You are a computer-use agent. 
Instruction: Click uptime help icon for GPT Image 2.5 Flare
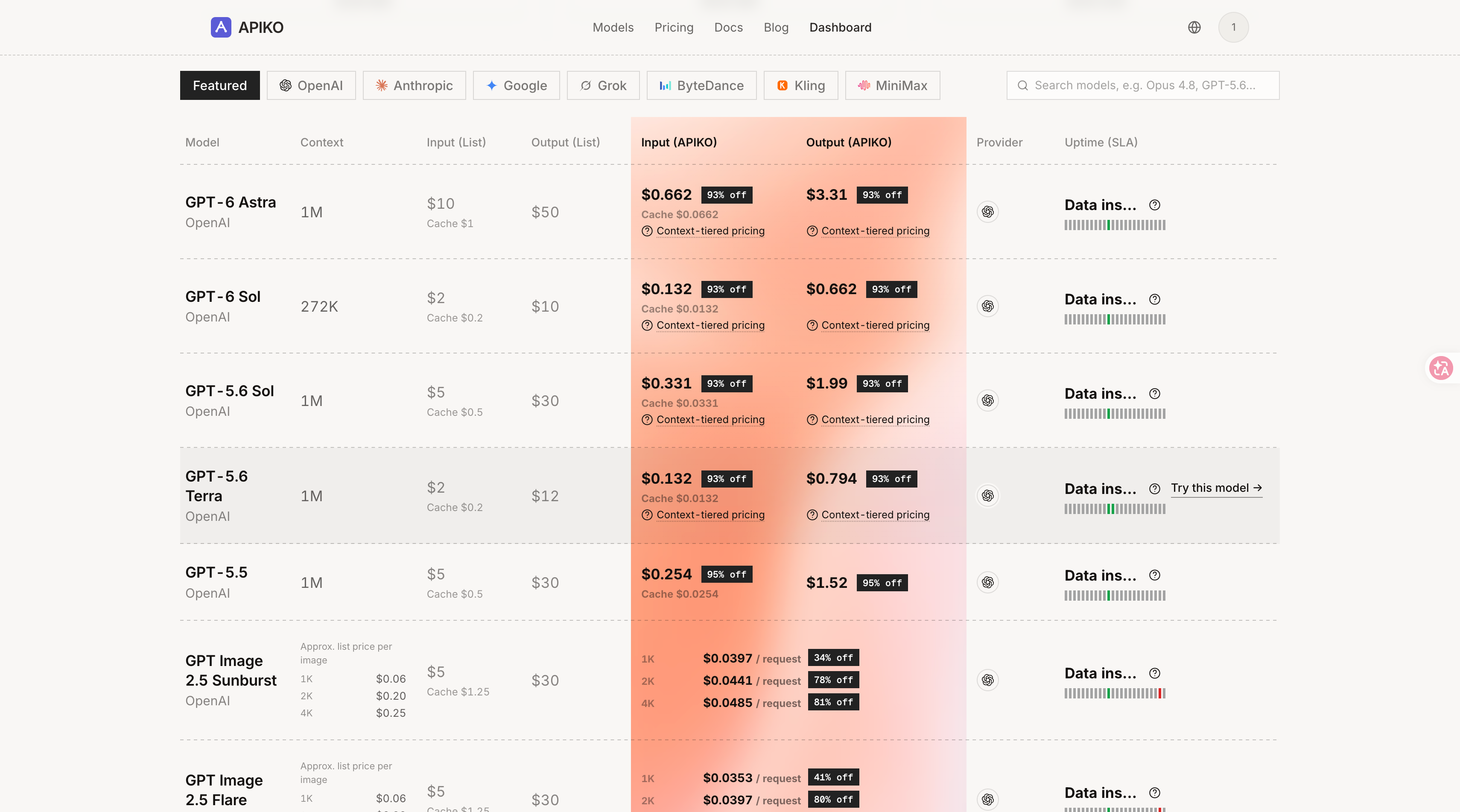(x=1154, y=793)
